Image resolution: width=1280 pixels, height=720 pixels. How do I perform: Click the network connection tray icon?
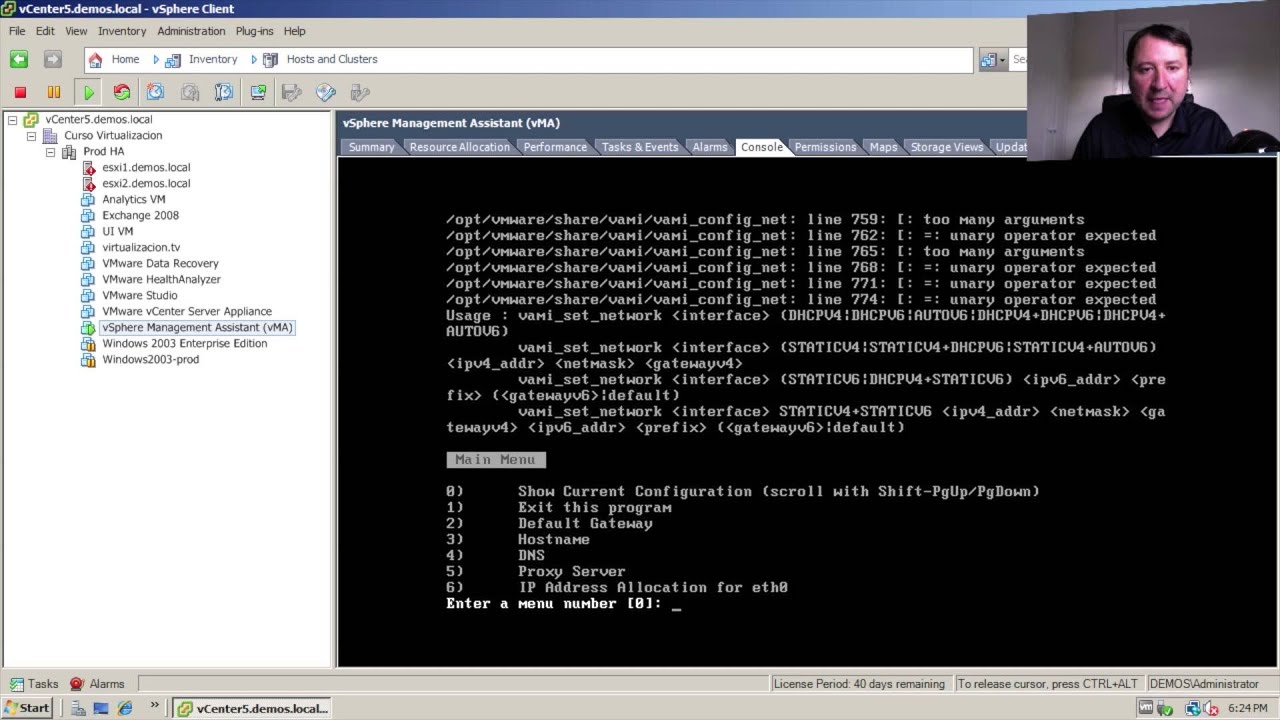click(x=1192, y=708)
